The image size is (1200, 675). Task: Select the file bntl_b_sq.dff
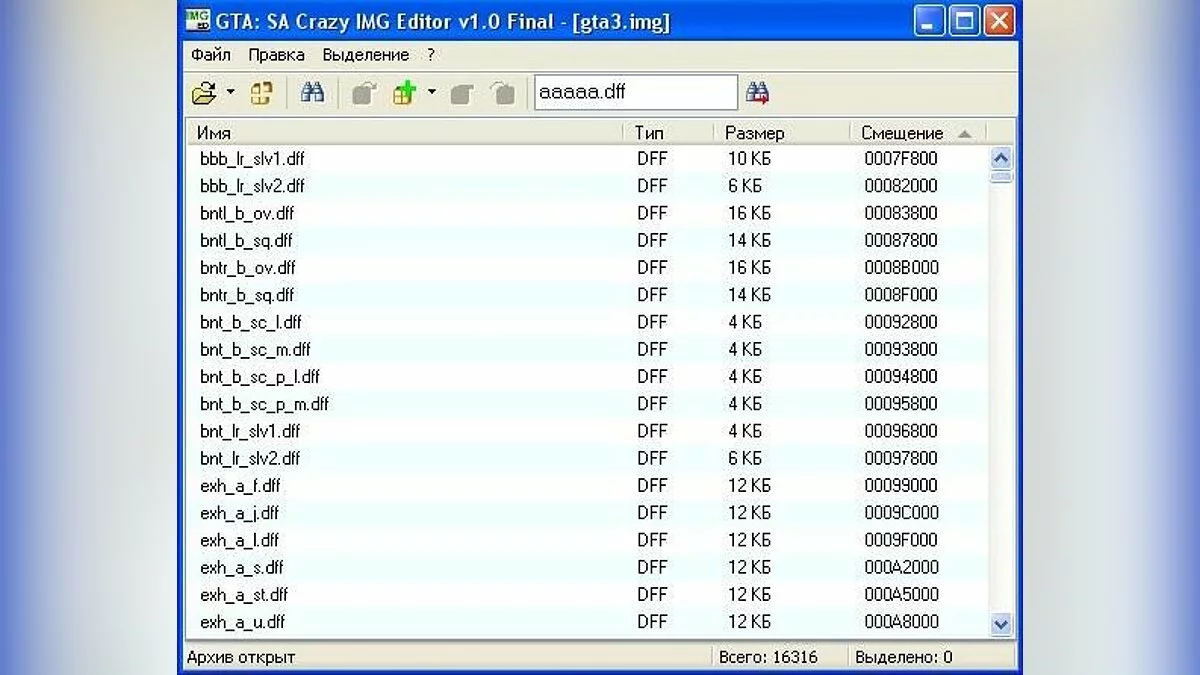point(246,240)
